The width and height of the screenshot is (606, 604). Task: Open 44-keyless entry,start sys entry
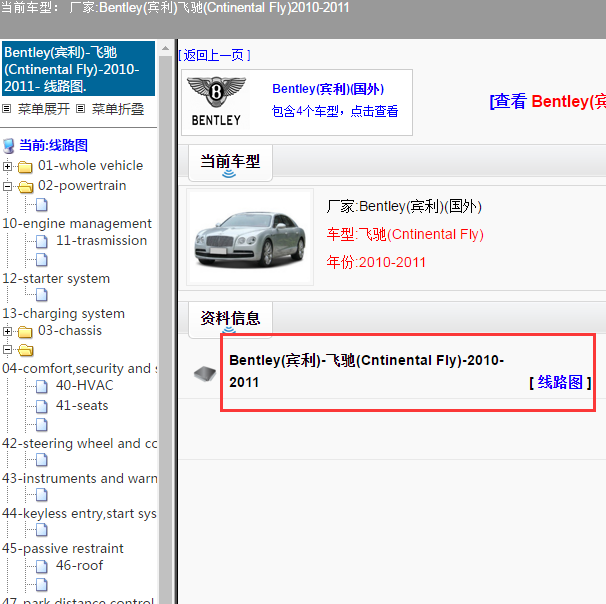[x=79, y=514]
